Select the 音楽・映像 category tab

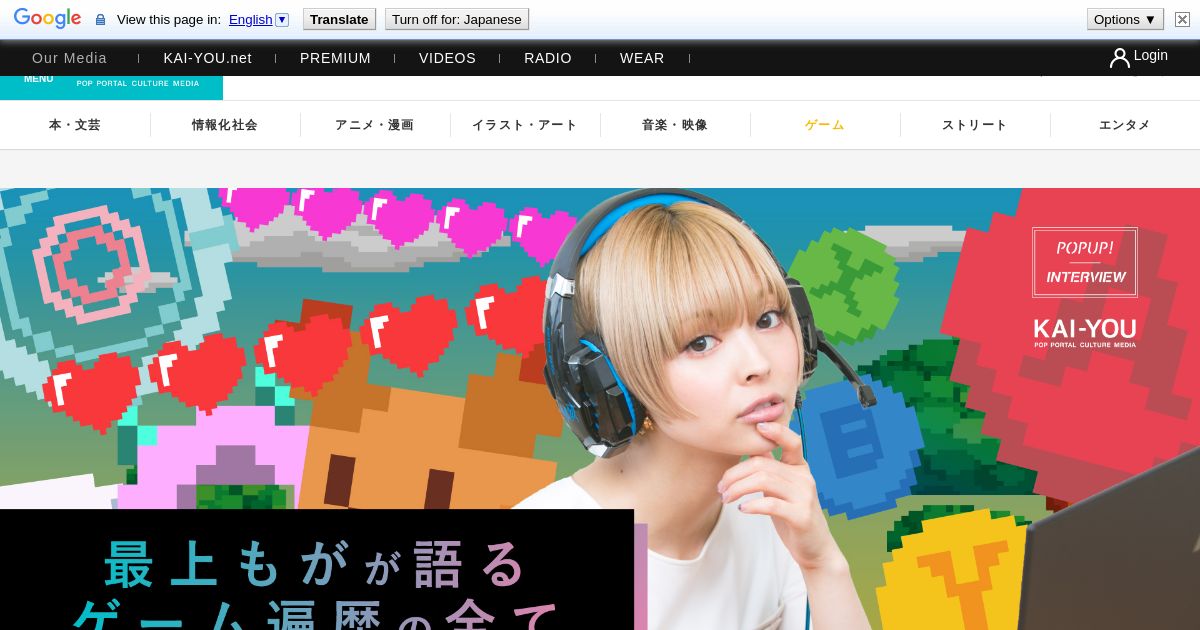pyautogui.click(x=675, y=125)
